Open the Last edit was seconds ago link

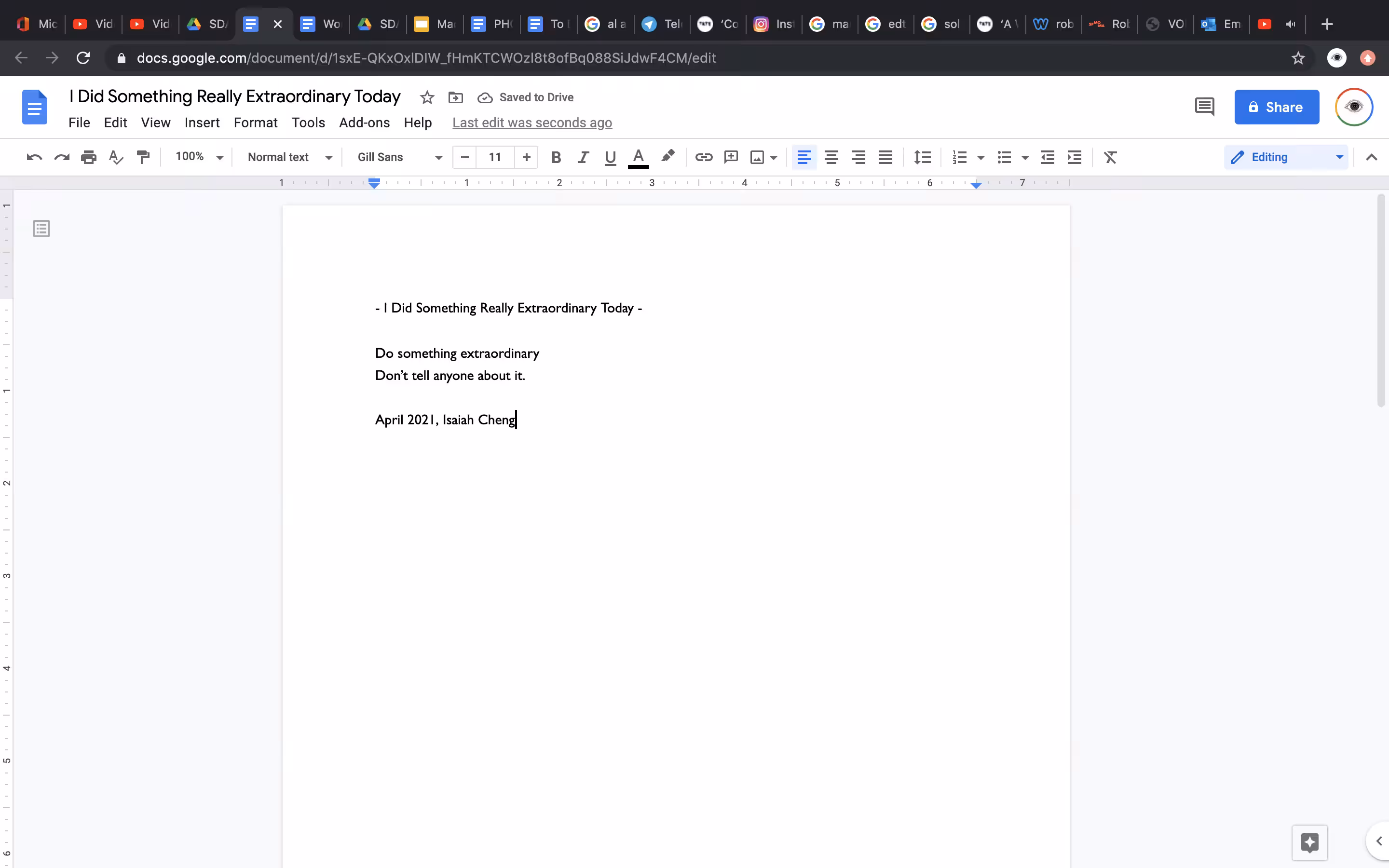[x=532, y=122]
